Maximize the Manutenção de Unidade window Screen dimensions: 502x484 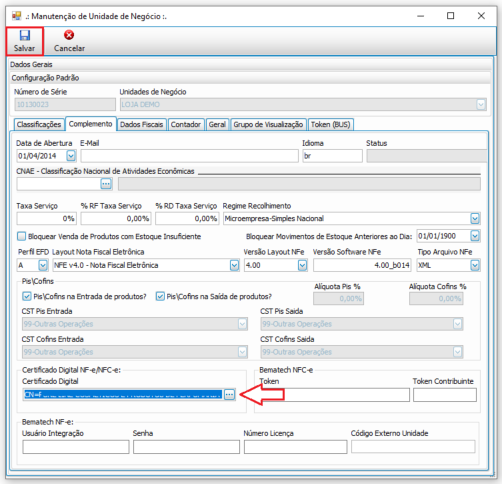[x=450, y=16]
